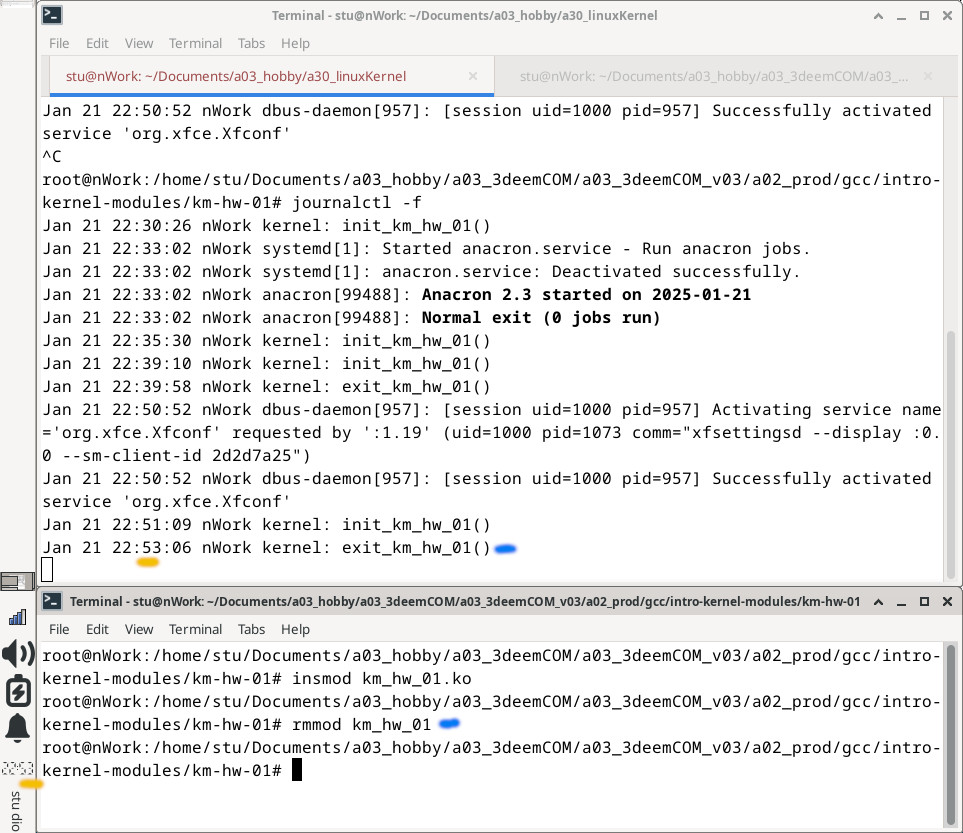Open the network signal indicator in panel
Image resolution: width=963 pixels, height=833 pixels.
17,617
